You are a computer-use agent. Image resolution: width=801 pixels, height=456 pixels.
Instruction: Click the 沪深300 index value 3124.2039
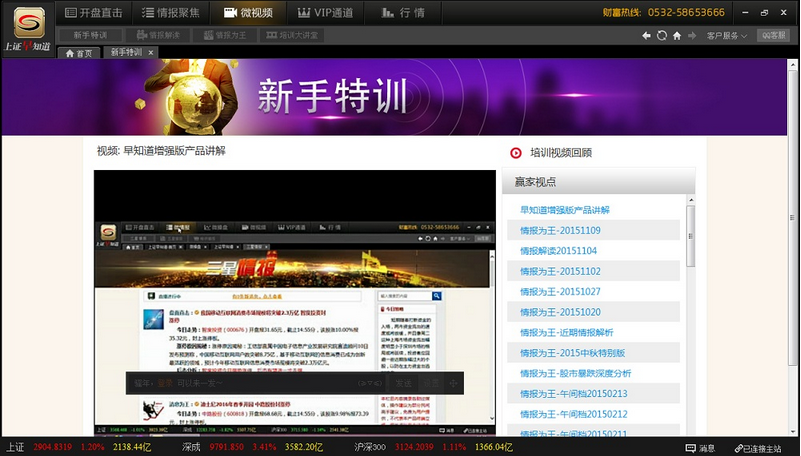(414, 447)
